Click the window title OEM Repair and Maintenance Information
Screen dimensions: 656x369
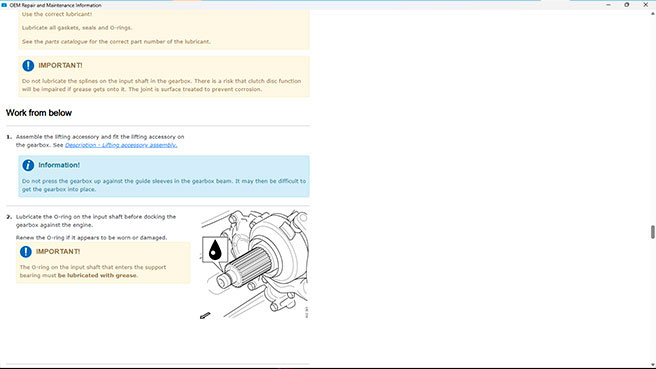(55, 5)
